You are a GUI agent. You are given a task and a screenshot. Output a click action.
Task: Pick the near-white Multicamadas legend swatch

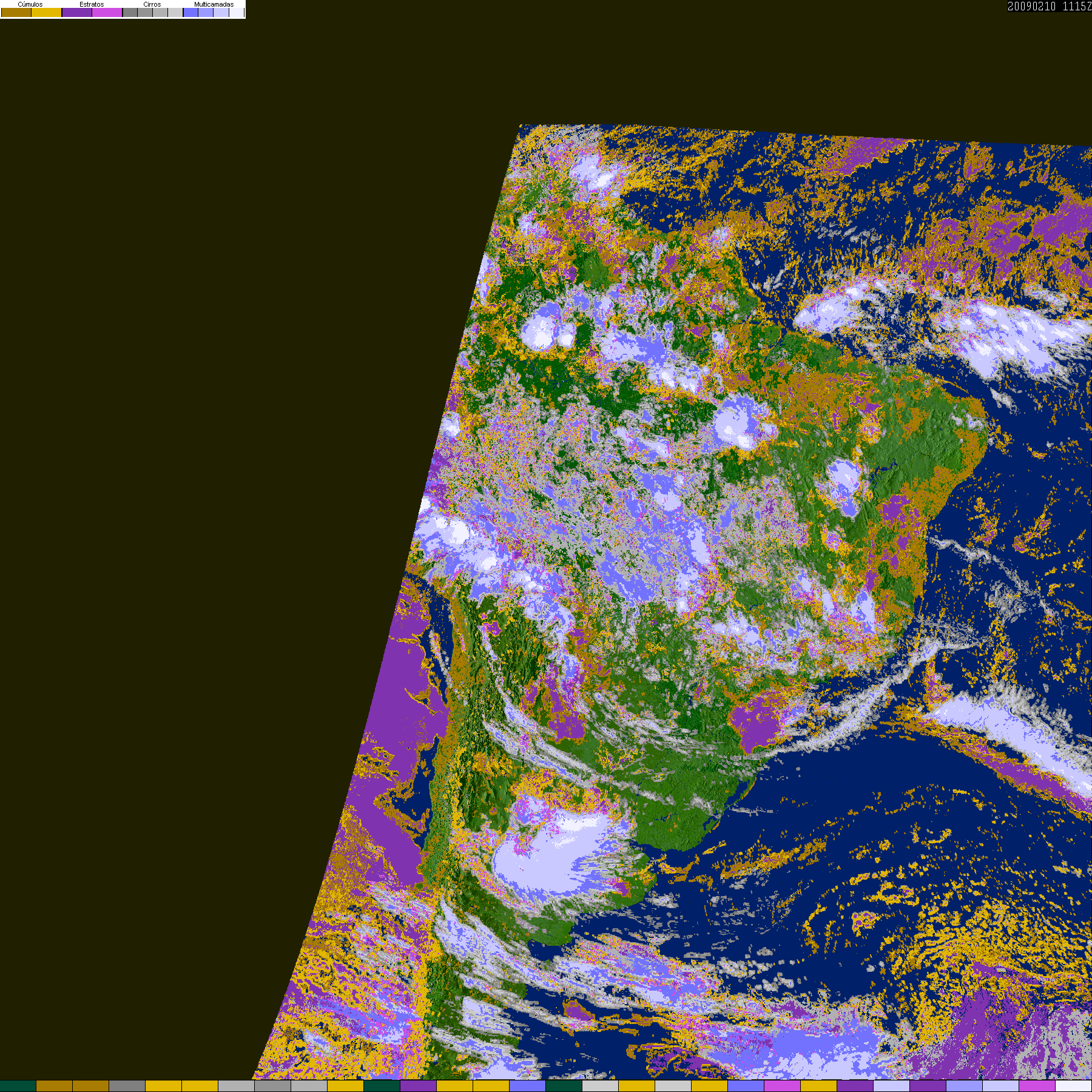pyautogui.click(x=236, y=13)
